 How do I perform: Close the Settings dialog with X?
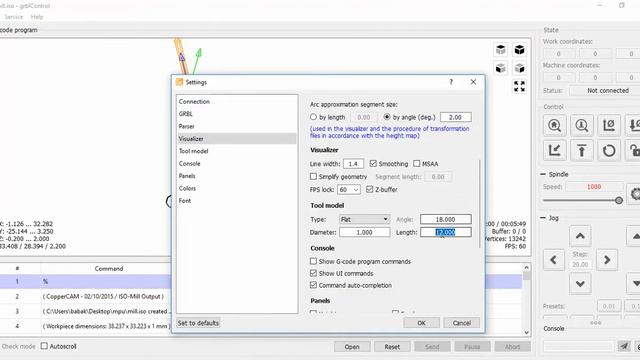click(x=473, y=82)
